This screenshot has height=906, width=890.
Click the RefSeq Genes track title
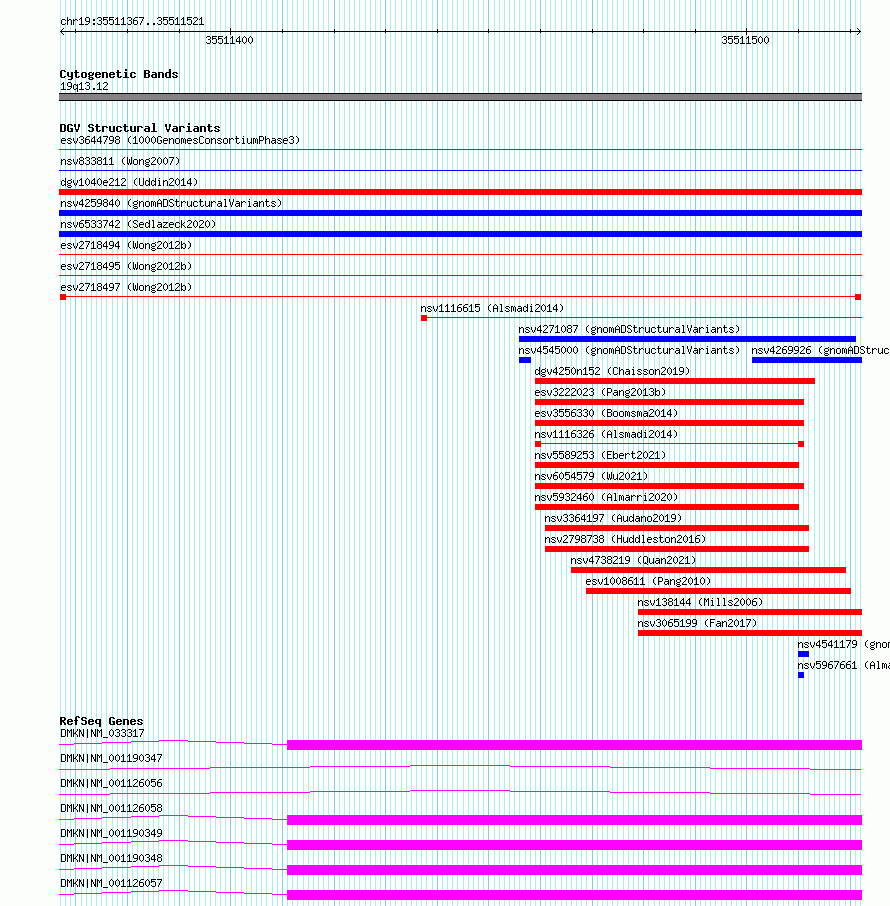click(101, 721)
